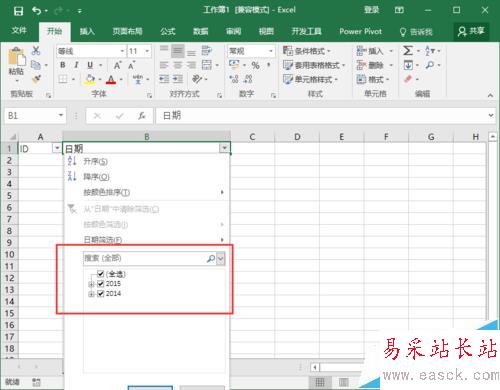Save the workbook with the floppy icon
The image size is (500, 390).
coord(18,11)
